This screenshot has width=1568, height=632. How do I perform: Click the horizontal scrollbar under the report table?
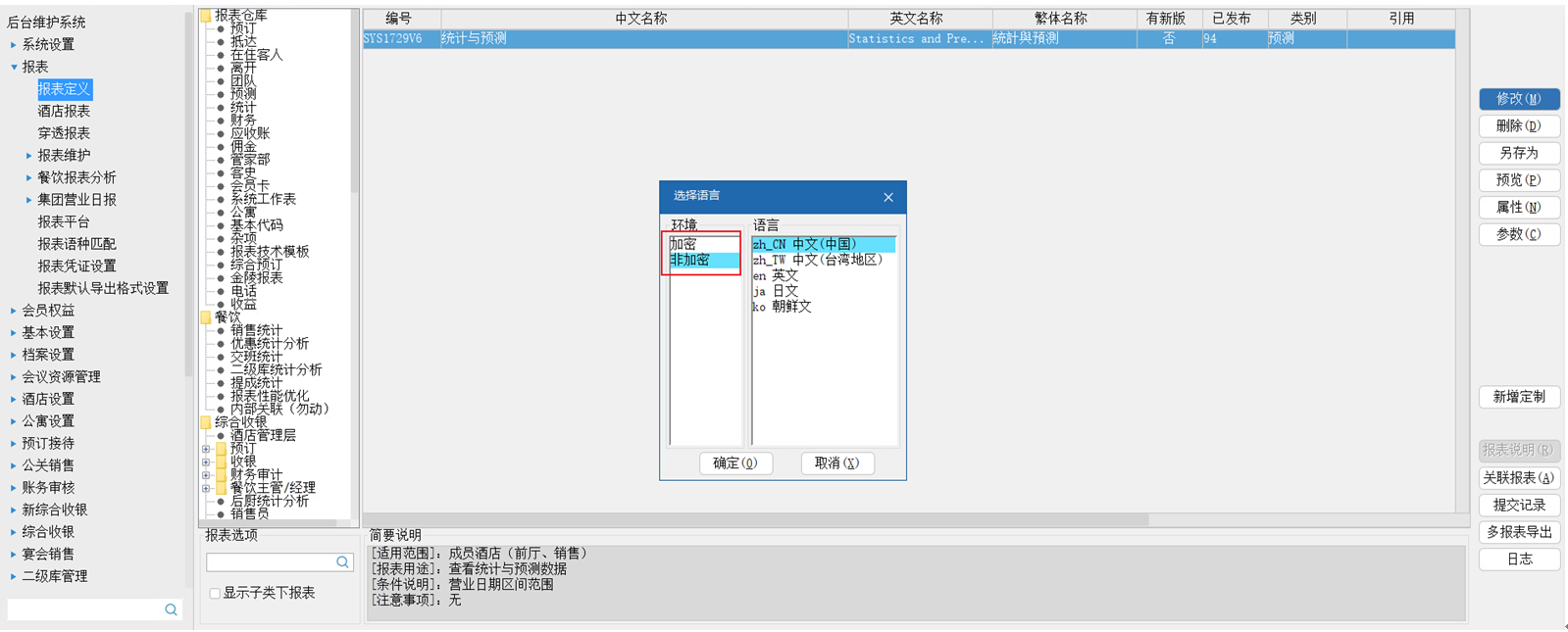(755, 519)
